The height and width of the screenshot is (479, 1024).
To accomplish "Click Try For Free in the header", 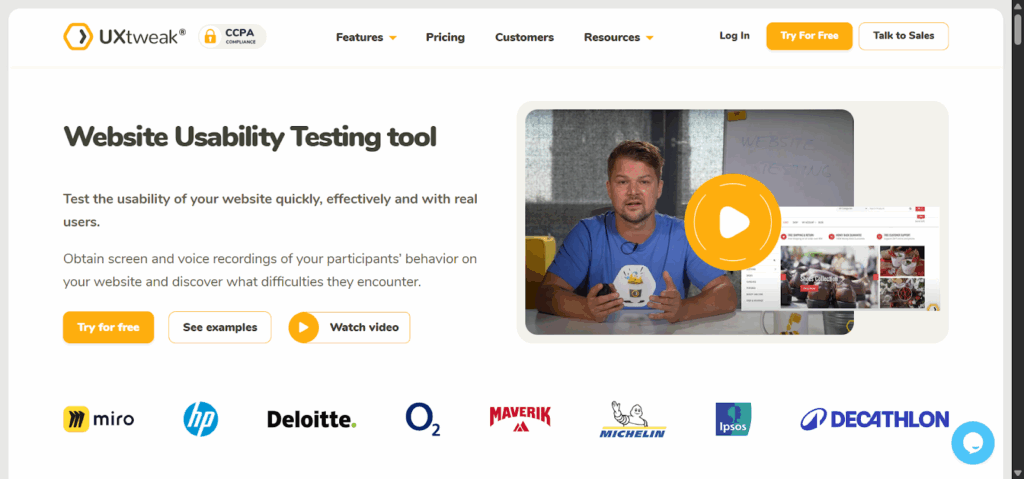I will coord(809,36).
